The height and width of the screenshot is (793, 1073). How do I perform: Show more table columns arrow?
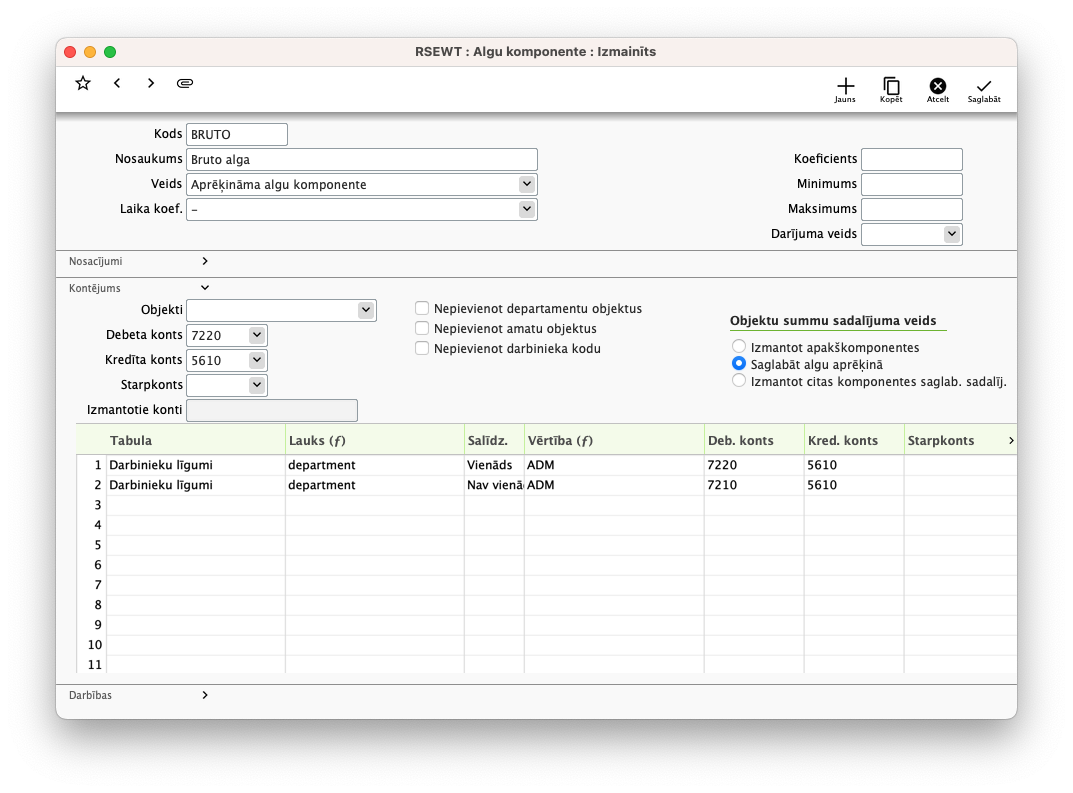1011,441
